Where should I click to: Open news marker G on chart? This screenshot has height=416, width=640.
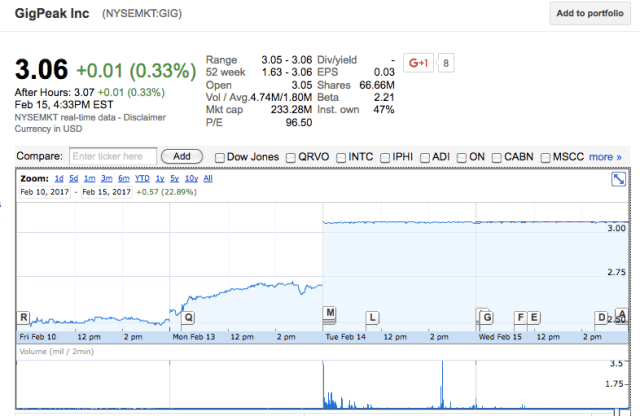click(486, 317)
